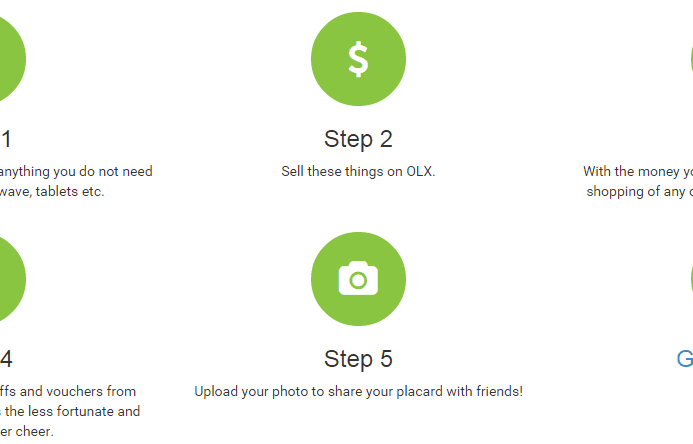Click the large numeral 4 heading
The height and width of the screenshot is (444, 693).
6,359
